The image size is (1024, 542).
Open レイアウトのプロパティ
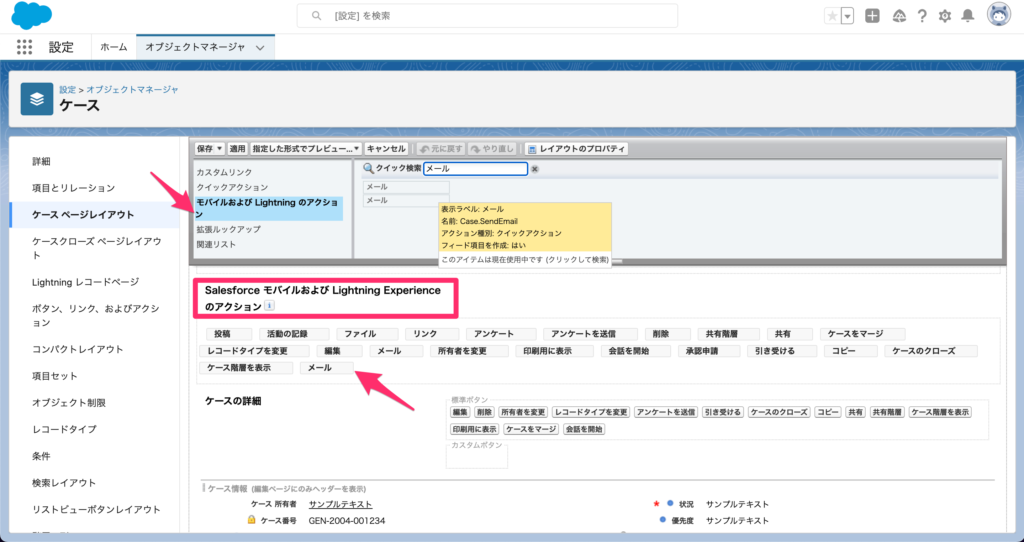coord(576,149)
